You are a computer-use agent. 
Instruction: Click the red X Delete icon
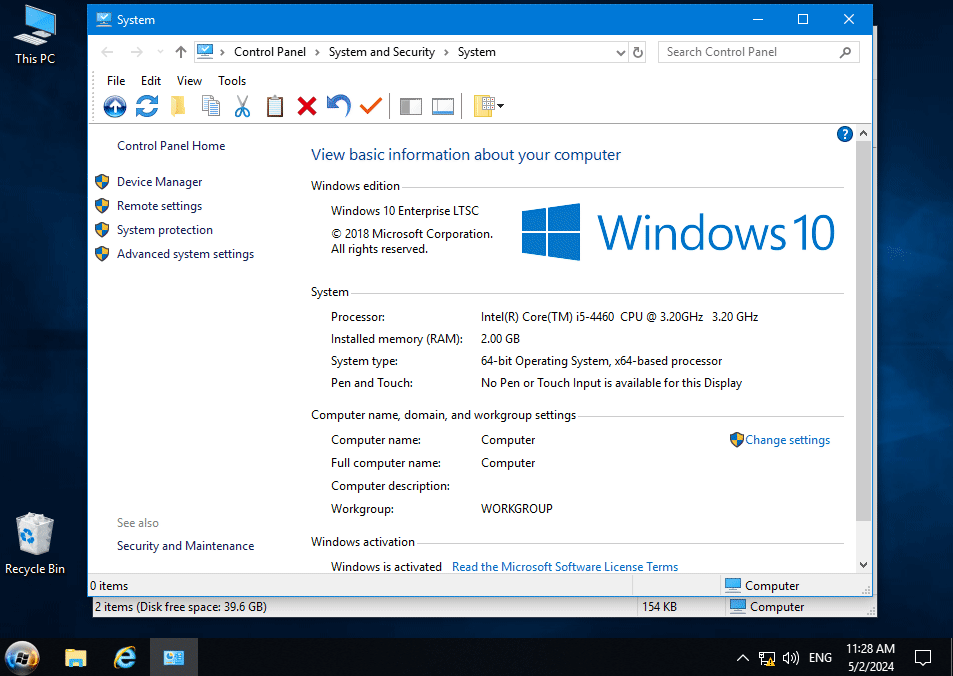coord(307,106)
